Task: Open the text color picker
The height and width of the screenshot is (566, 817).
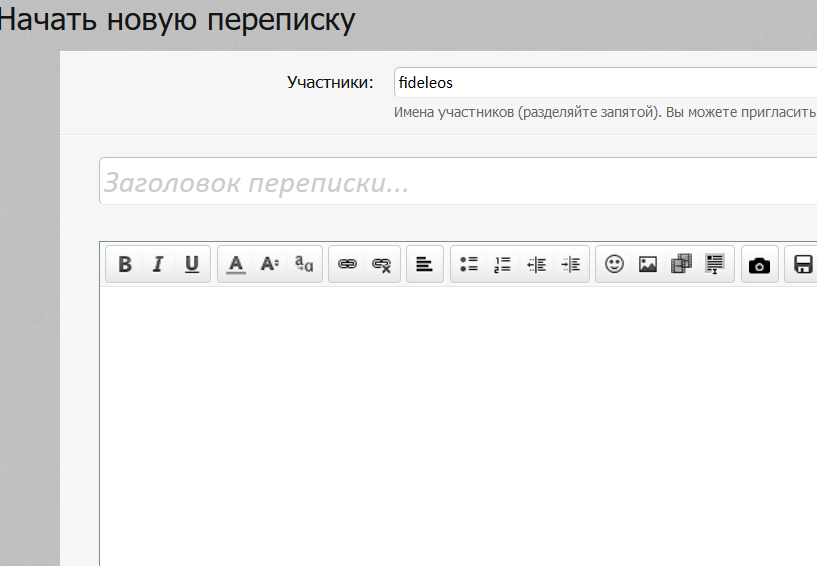Action: click(x=236, y=264)
